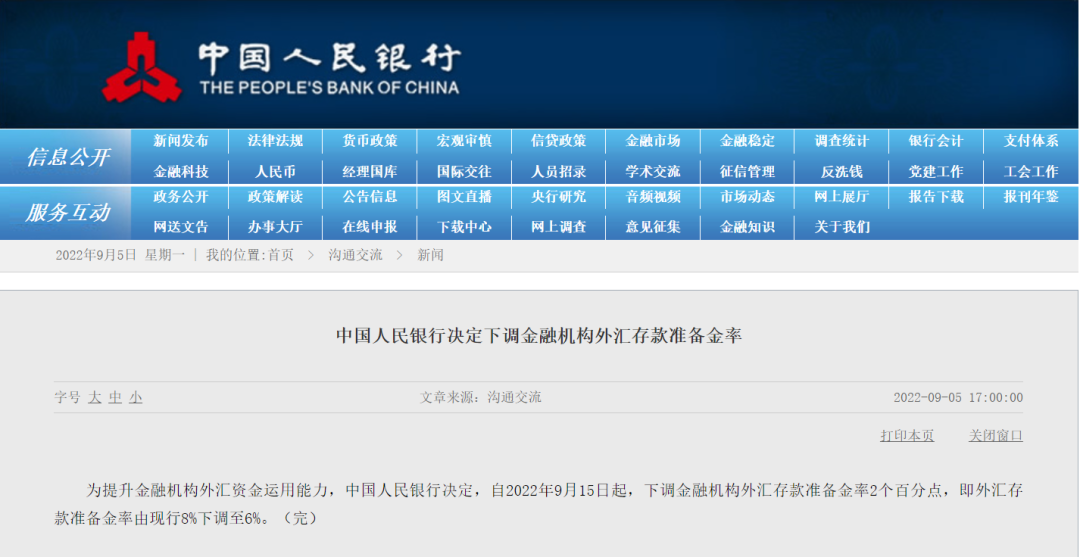Screen dimensions: 1080x557
Task: Open 市场动态 page
Action: pyautogui.click(x=747, y=197)
